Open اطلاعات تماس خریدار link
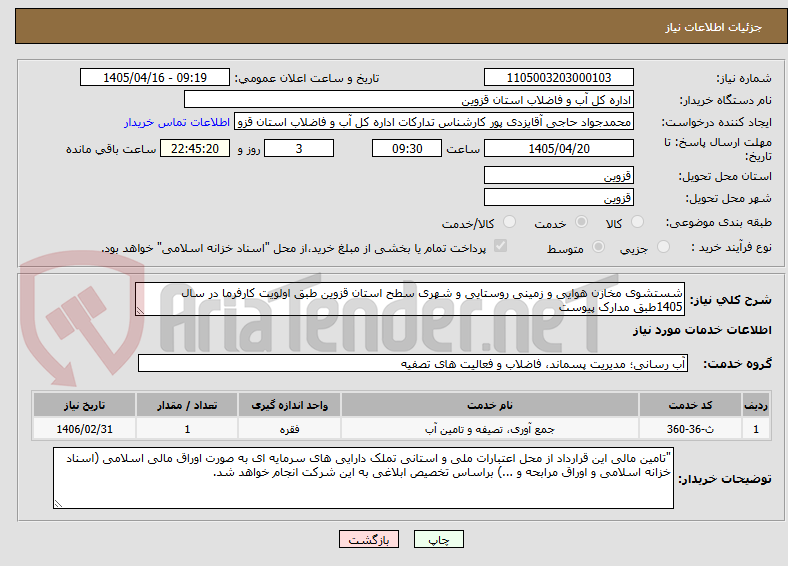This screenshot has width=788, height=566. [x=177, y=122]
